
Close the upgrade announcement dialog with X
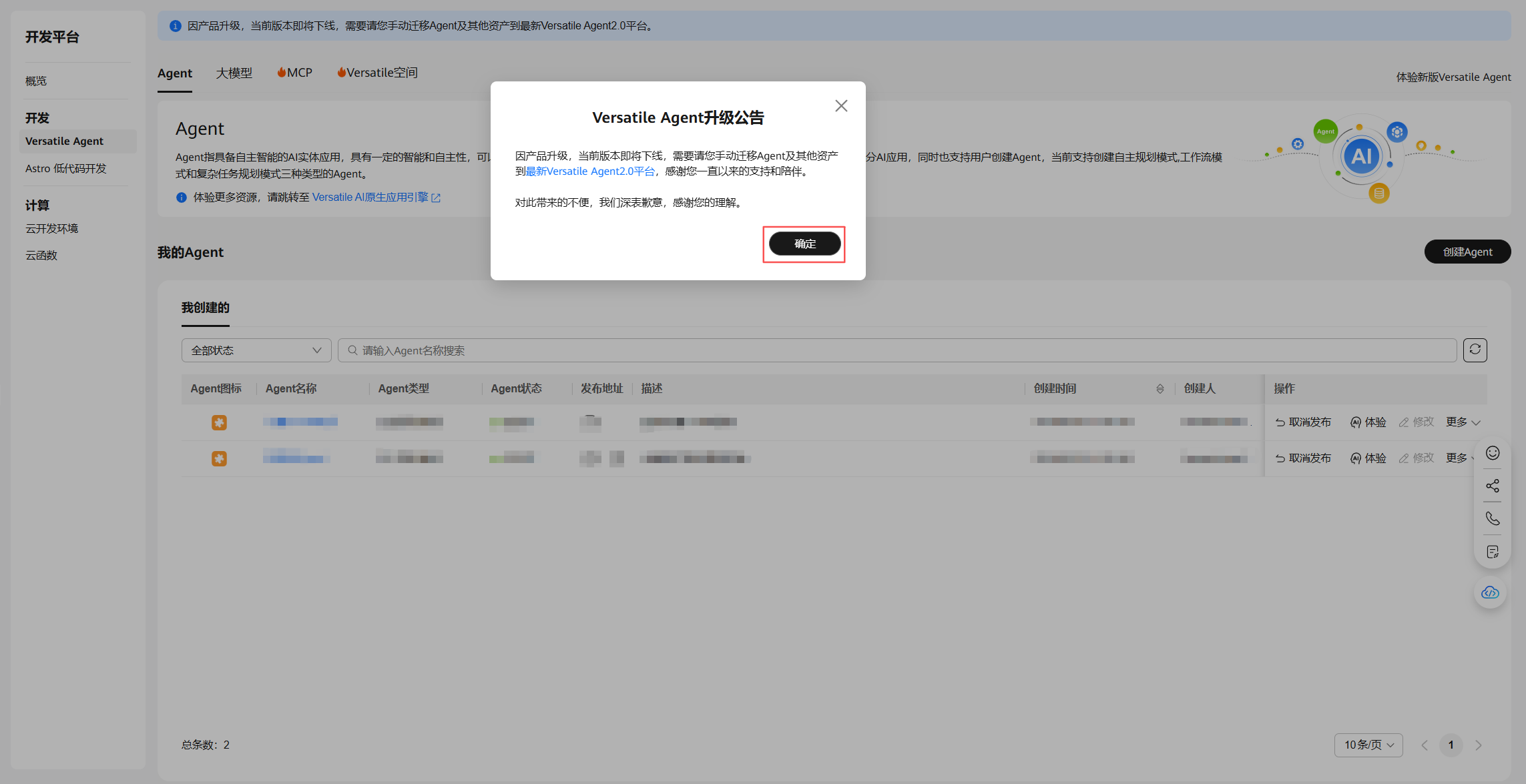click(x=841, y=106)
